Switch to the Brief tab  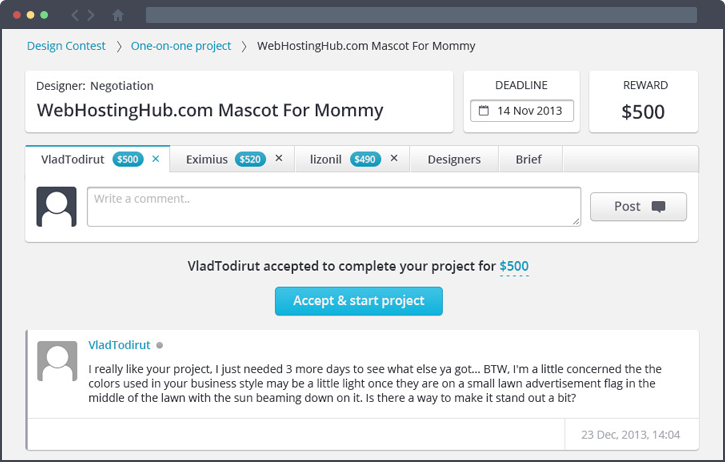529,159
